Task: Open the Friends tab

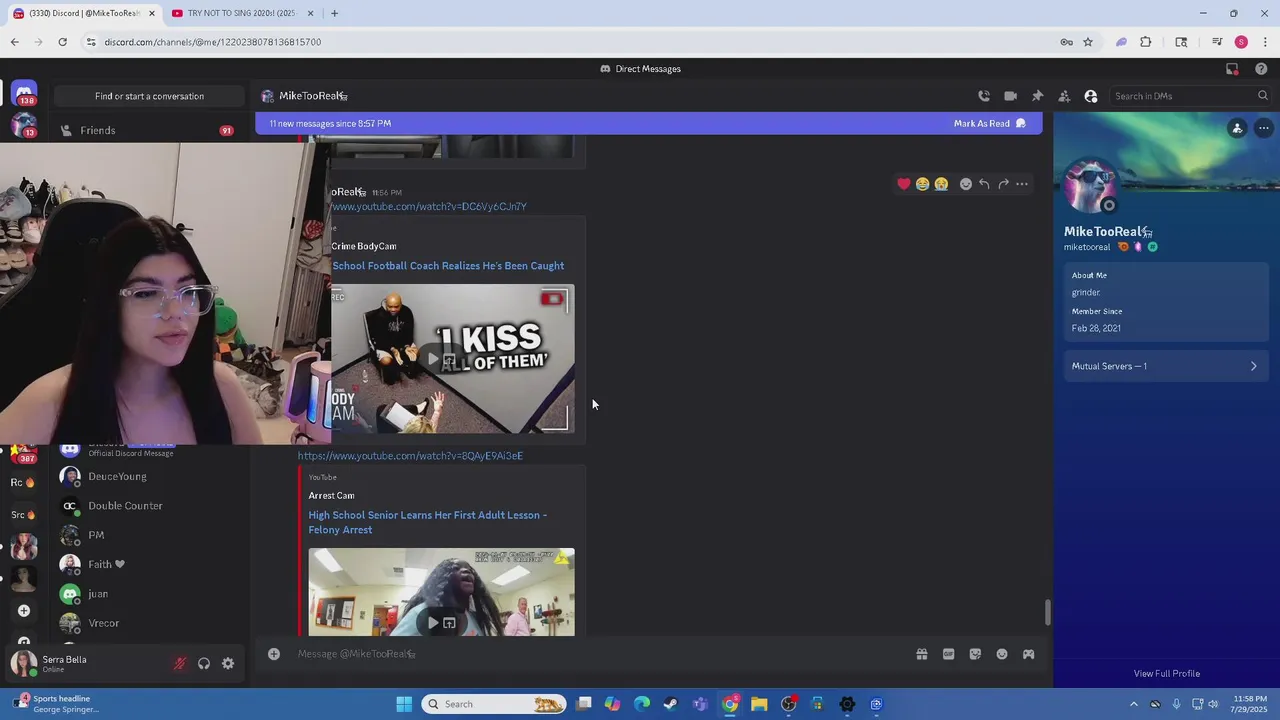Action: click(x=148, y=130)
